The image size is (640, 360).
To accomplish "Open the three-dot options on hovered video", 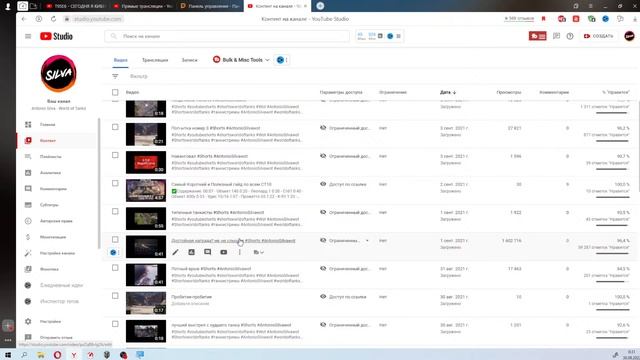I will coord(240,252).
